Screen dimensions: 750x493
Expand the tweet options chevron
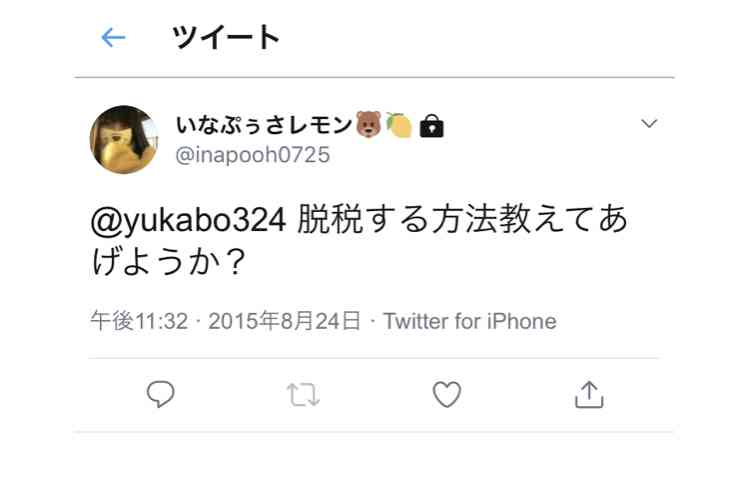pyautogui.click(x=649, y=124)
